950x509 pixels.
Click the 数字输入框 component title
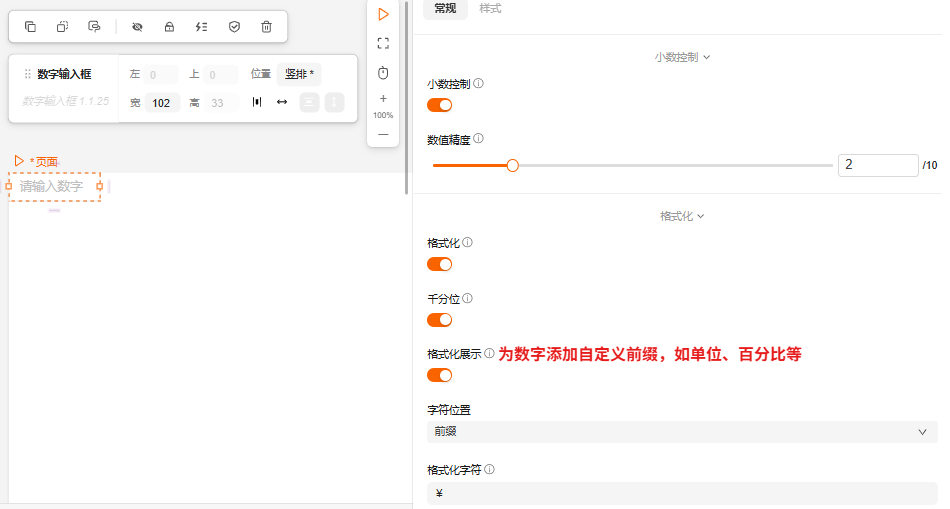64,74
